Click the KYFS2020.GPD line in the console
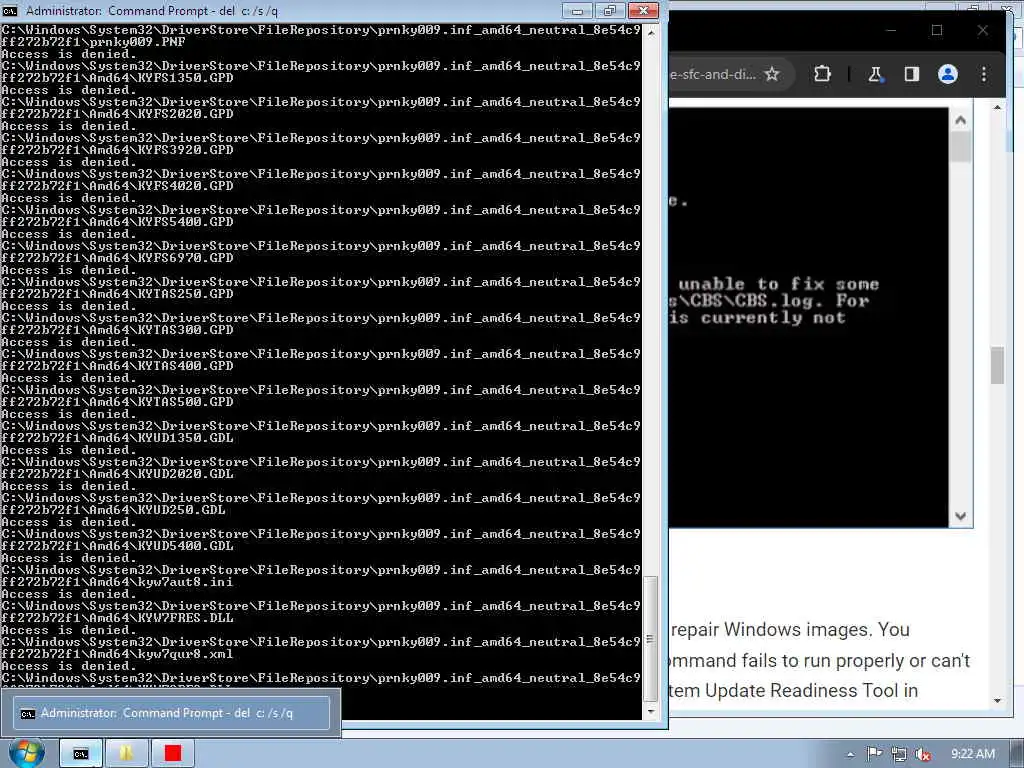The image size is (1024, 768). tap(118, 114)
